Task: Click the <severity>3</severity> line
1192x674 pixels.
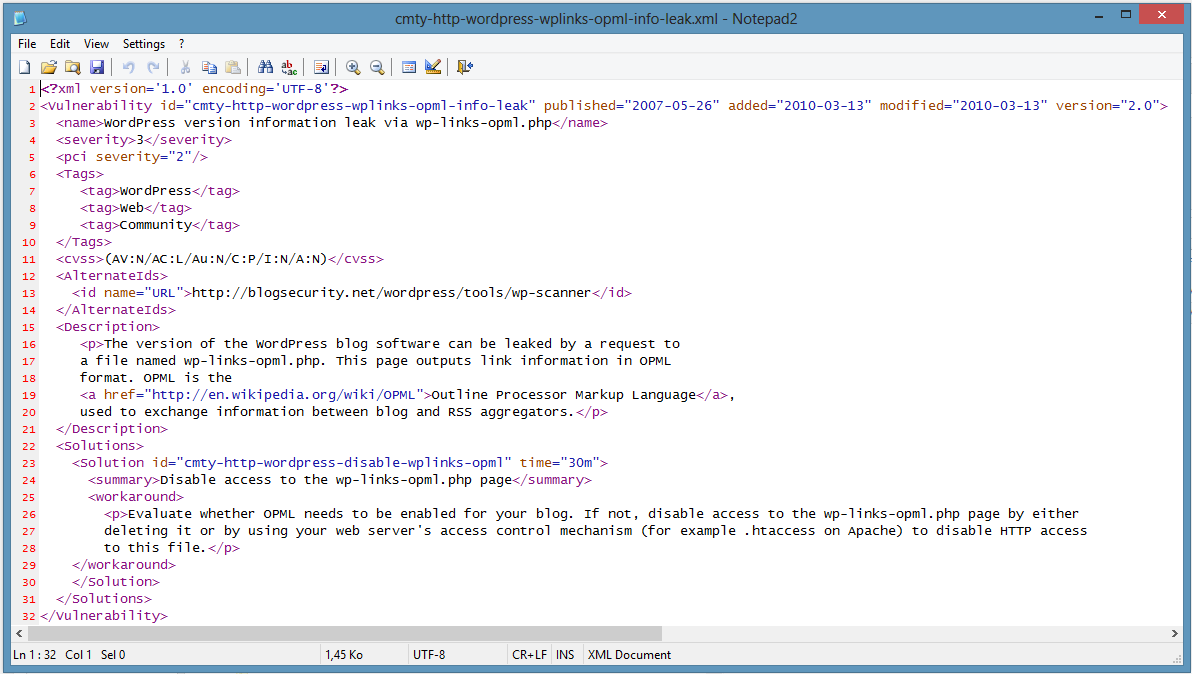Action: pyautogui.click(x=144, y=140)
